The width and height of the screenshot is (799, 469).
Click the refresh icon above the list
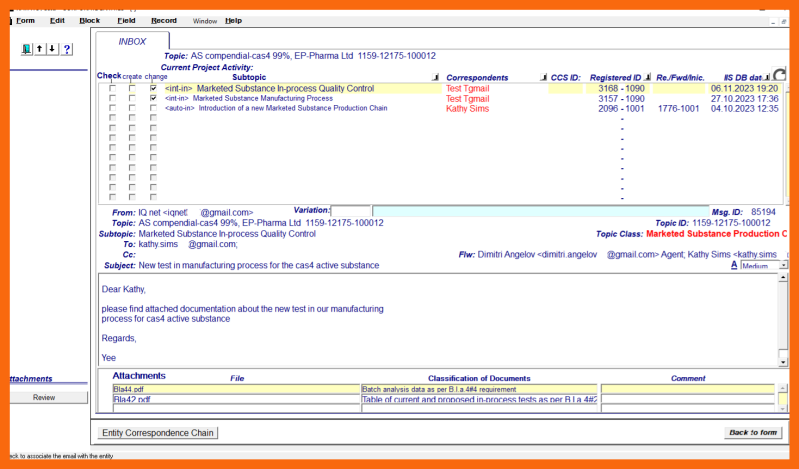tap(779, 75)
